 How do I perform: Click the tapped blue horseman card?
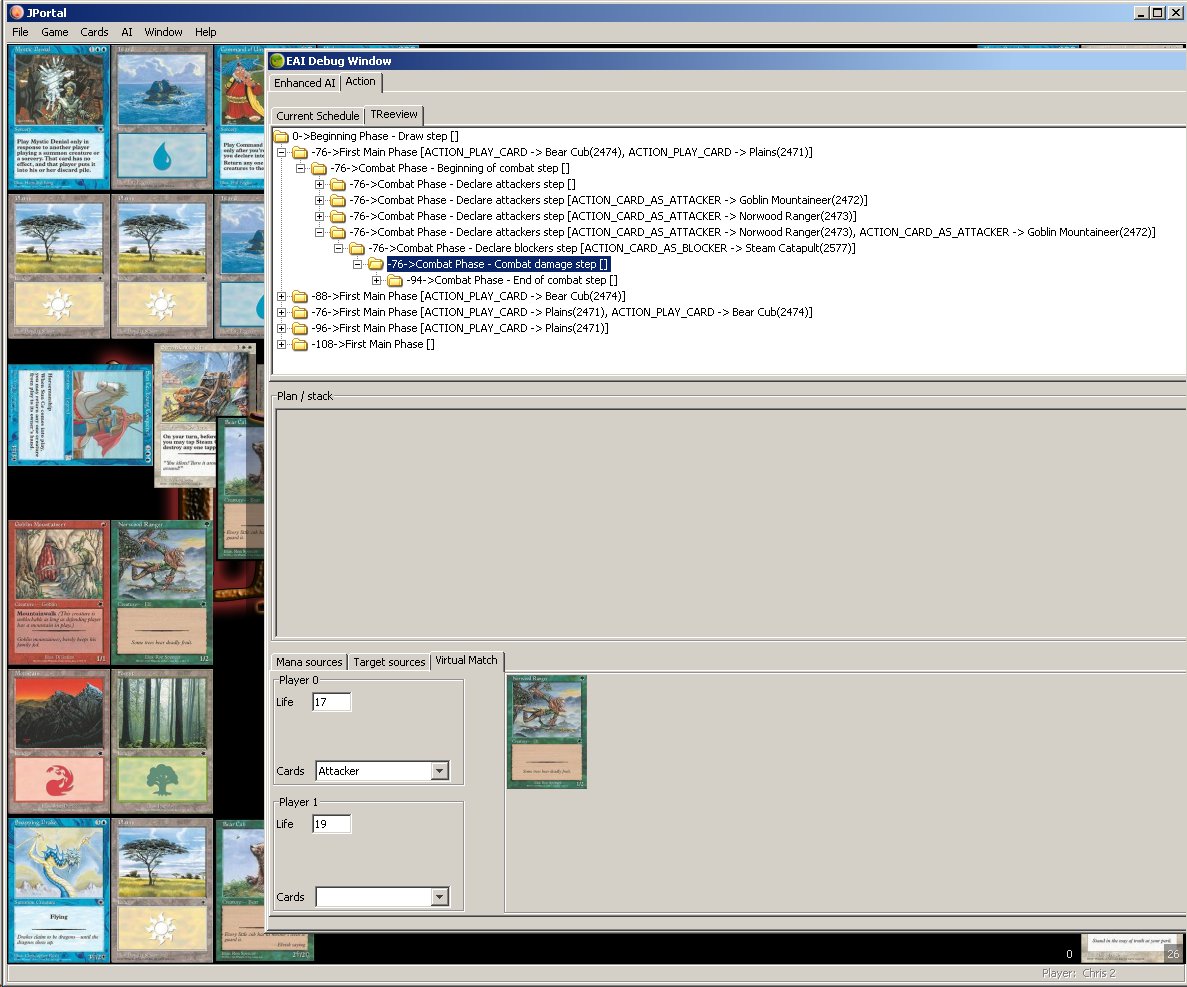point(82,415)
